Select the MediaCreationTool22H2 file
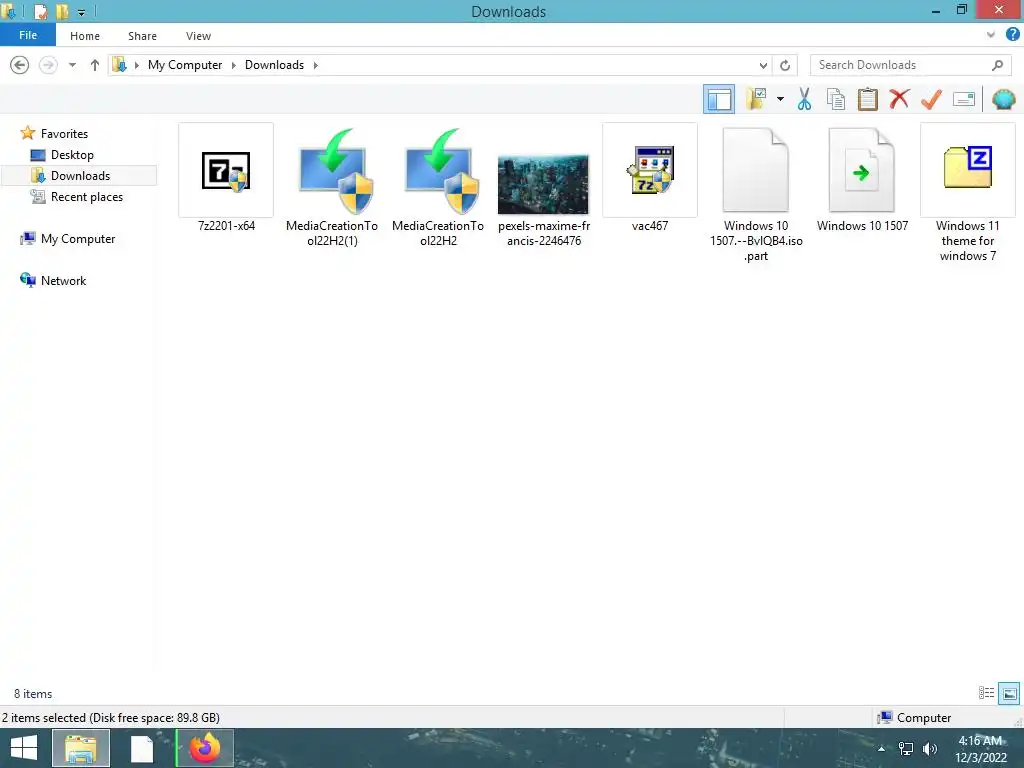The image size is (1024, 768). coord(438,186)
